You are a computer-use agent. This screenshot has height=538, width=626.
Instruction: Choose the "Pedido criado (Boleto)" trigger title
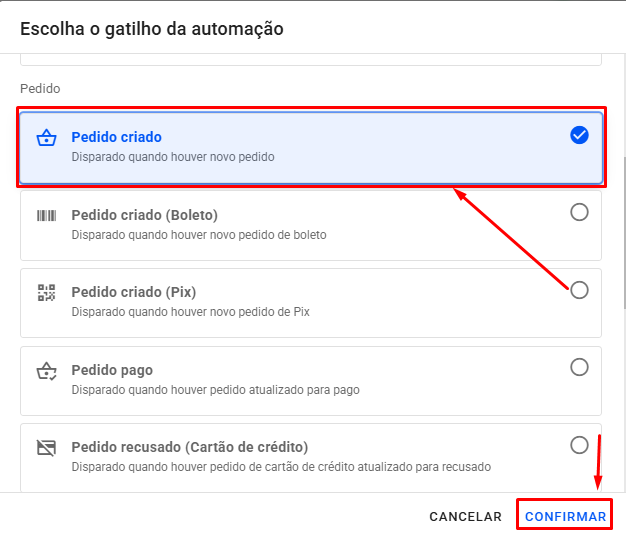point(144,215)
